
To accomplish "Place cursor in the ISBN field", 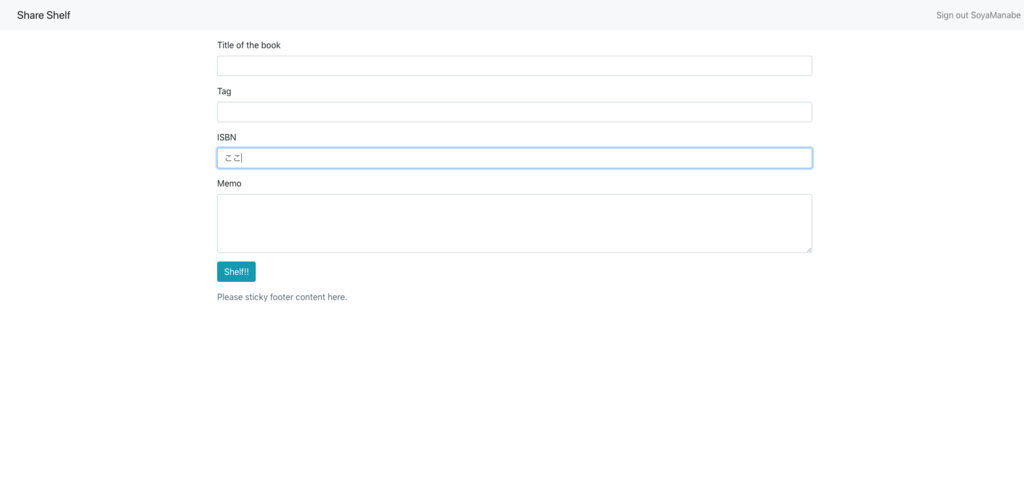I will click(x=515, y=158).
